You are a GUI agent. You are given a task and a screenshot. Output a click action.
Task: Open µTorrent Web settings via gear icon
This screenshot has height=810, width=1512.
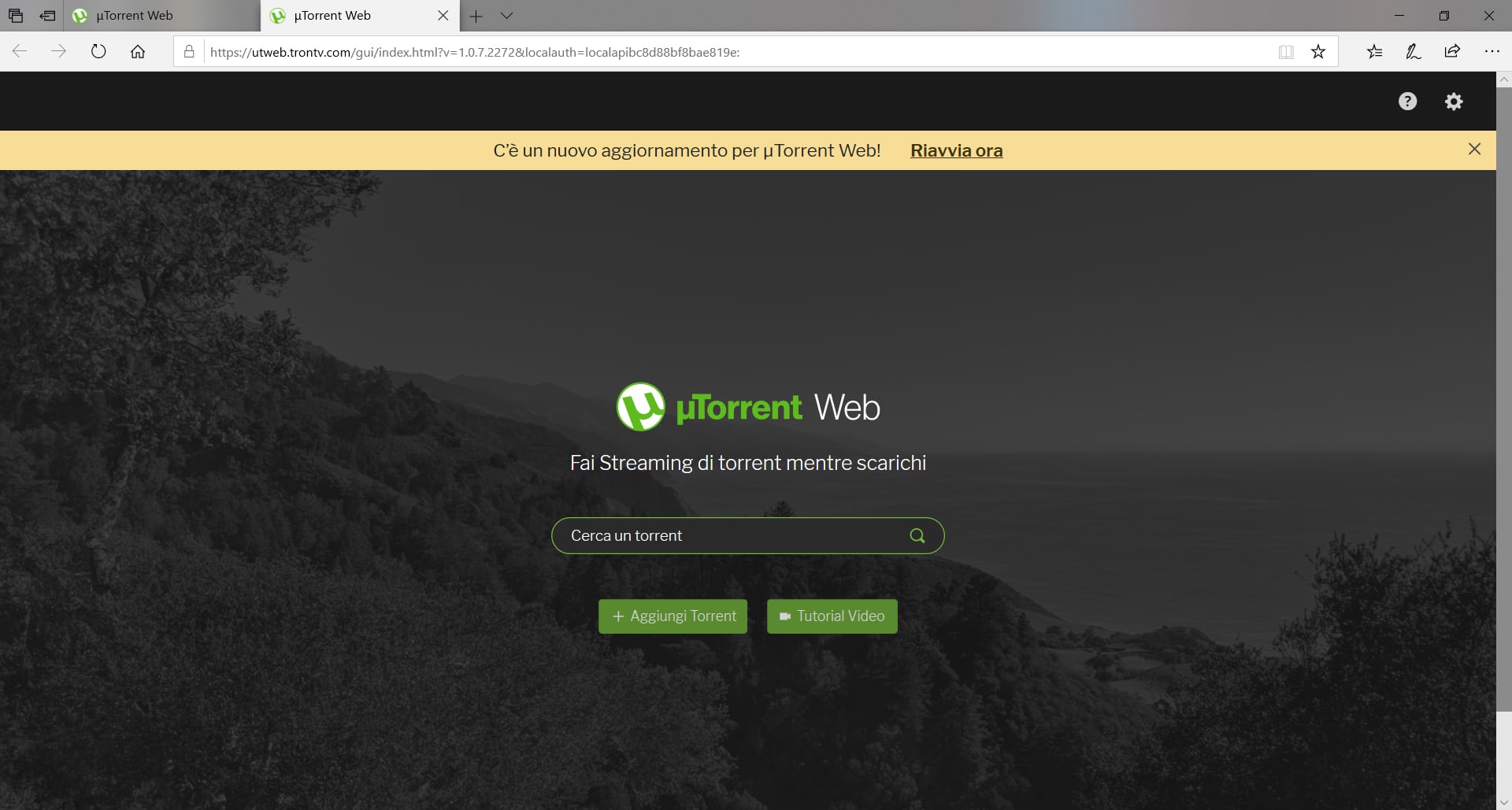point(1454,101)
